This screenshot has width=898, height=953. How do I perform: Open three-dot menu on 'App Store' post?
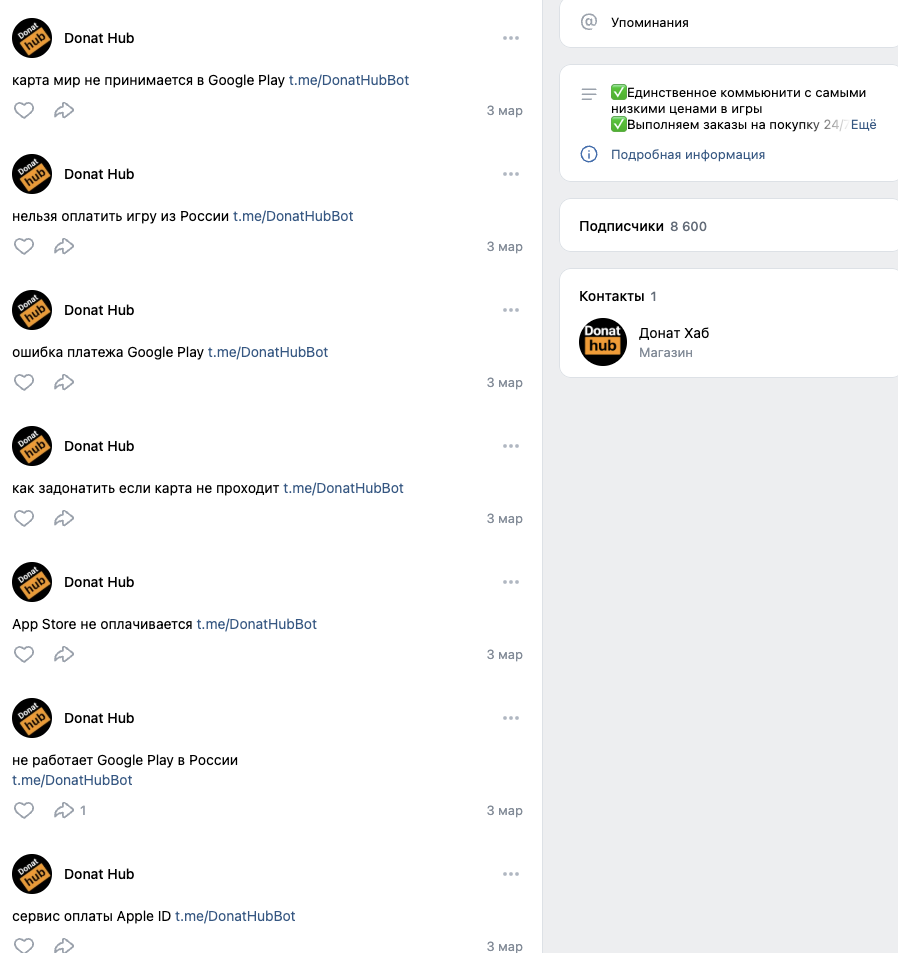511,582
